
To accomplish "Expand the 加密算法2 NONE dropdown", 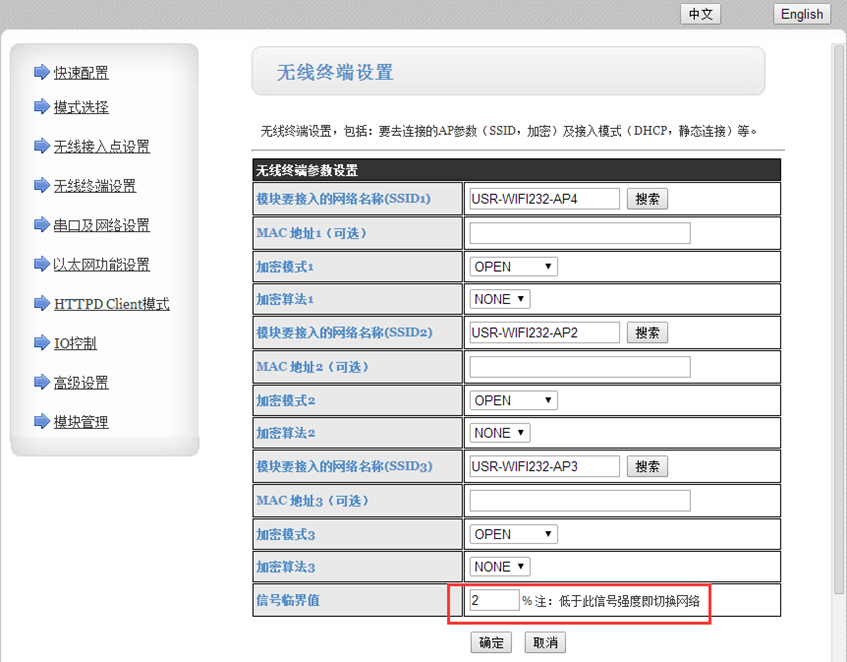I will pyautogui.click(x=500, y=433).
